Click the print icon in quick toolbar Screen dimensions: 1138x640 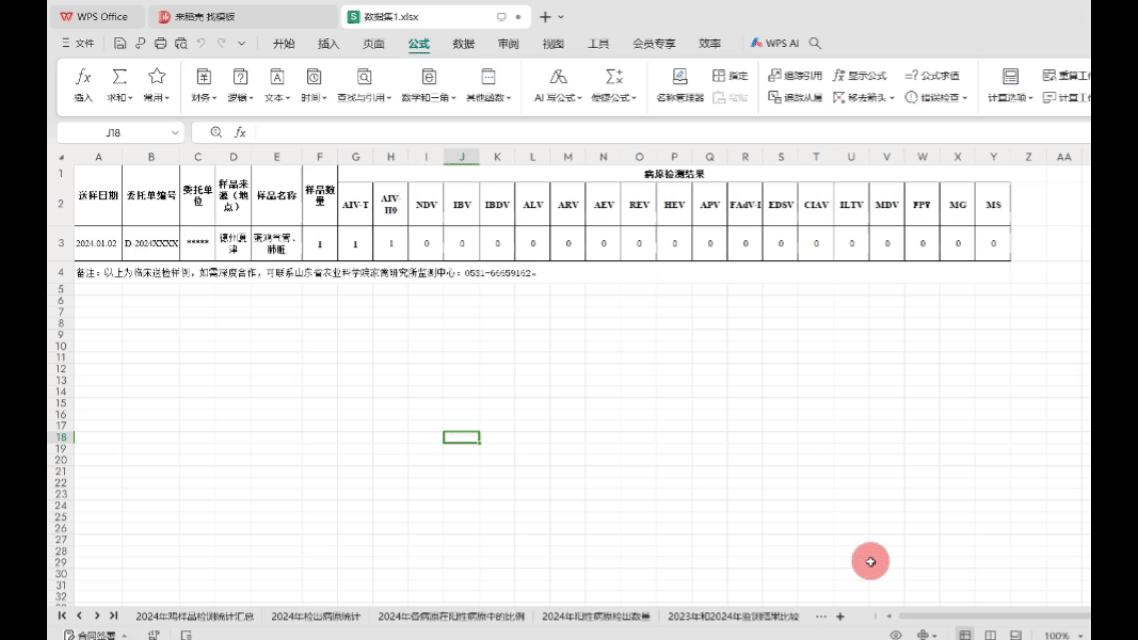[x=160, y=44]
